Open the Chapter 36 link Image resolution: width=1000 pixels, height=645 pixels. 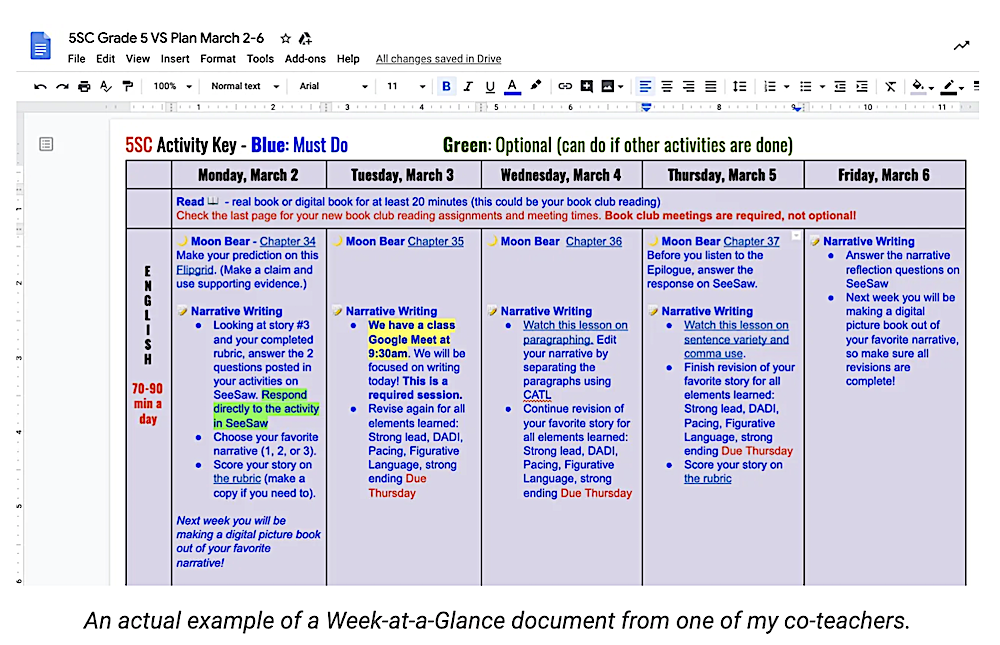[594, 242]
